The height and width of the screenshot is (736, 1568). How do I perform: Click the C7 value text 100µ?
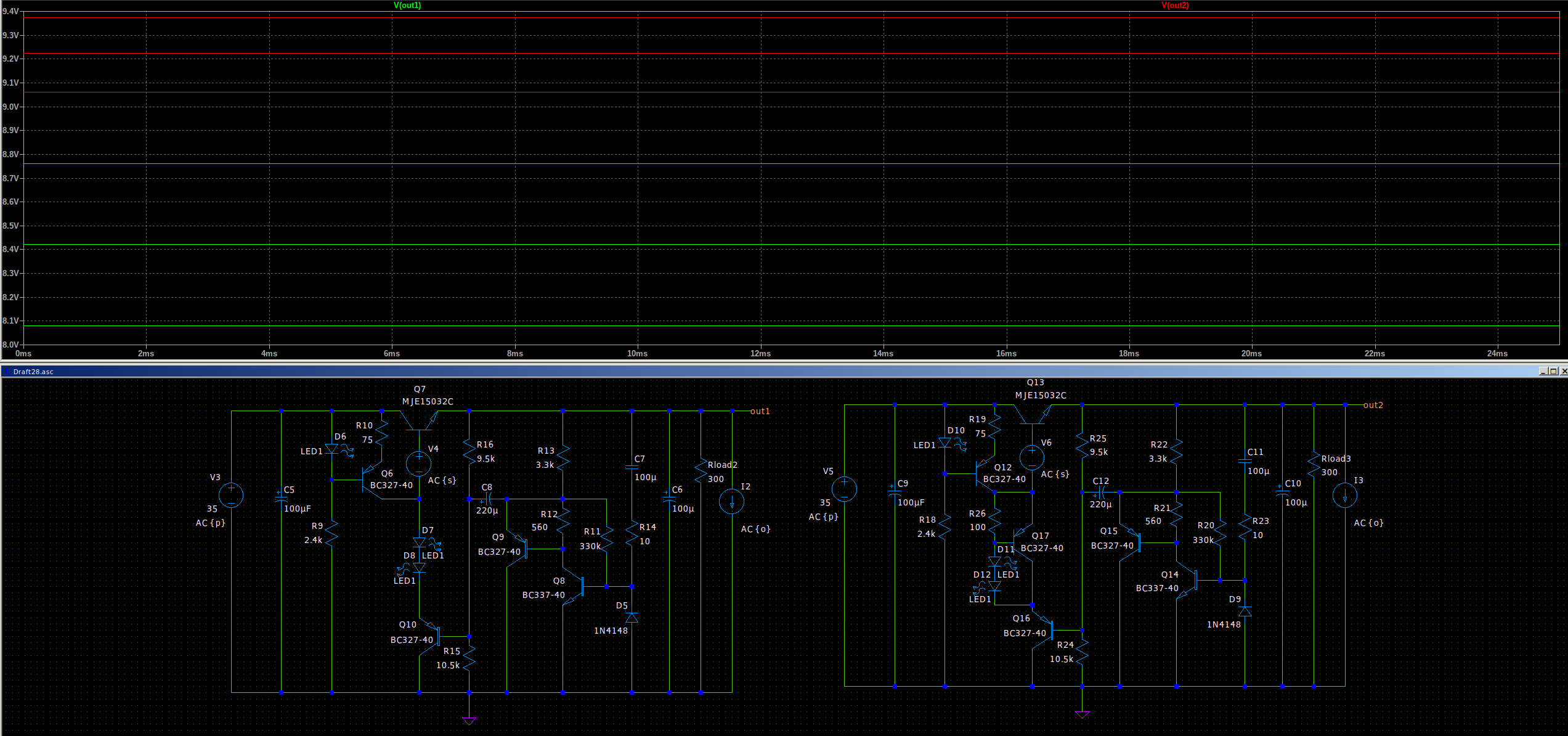coord(645,477)
